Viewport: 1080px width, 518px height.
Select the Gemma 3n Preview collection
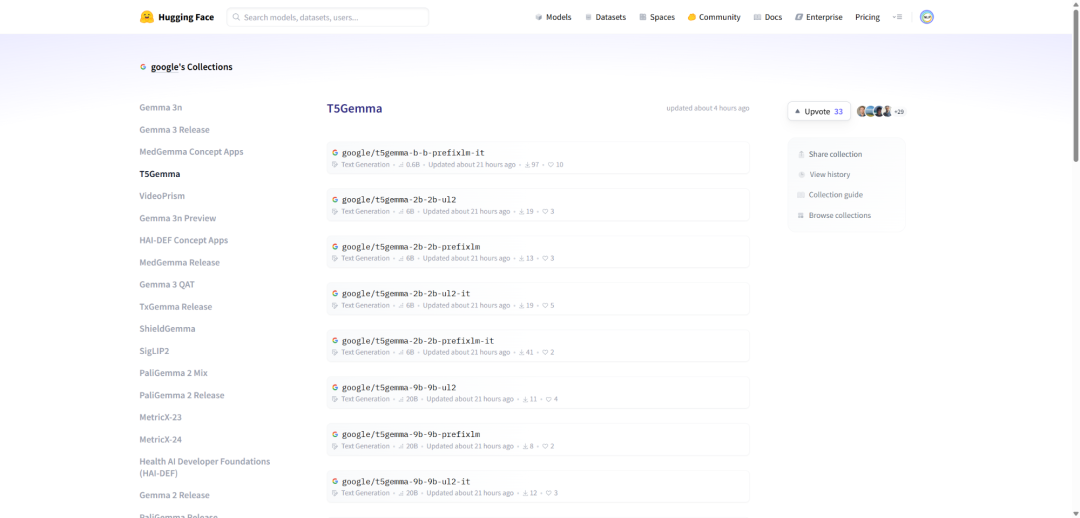click(x=178, y=218)
